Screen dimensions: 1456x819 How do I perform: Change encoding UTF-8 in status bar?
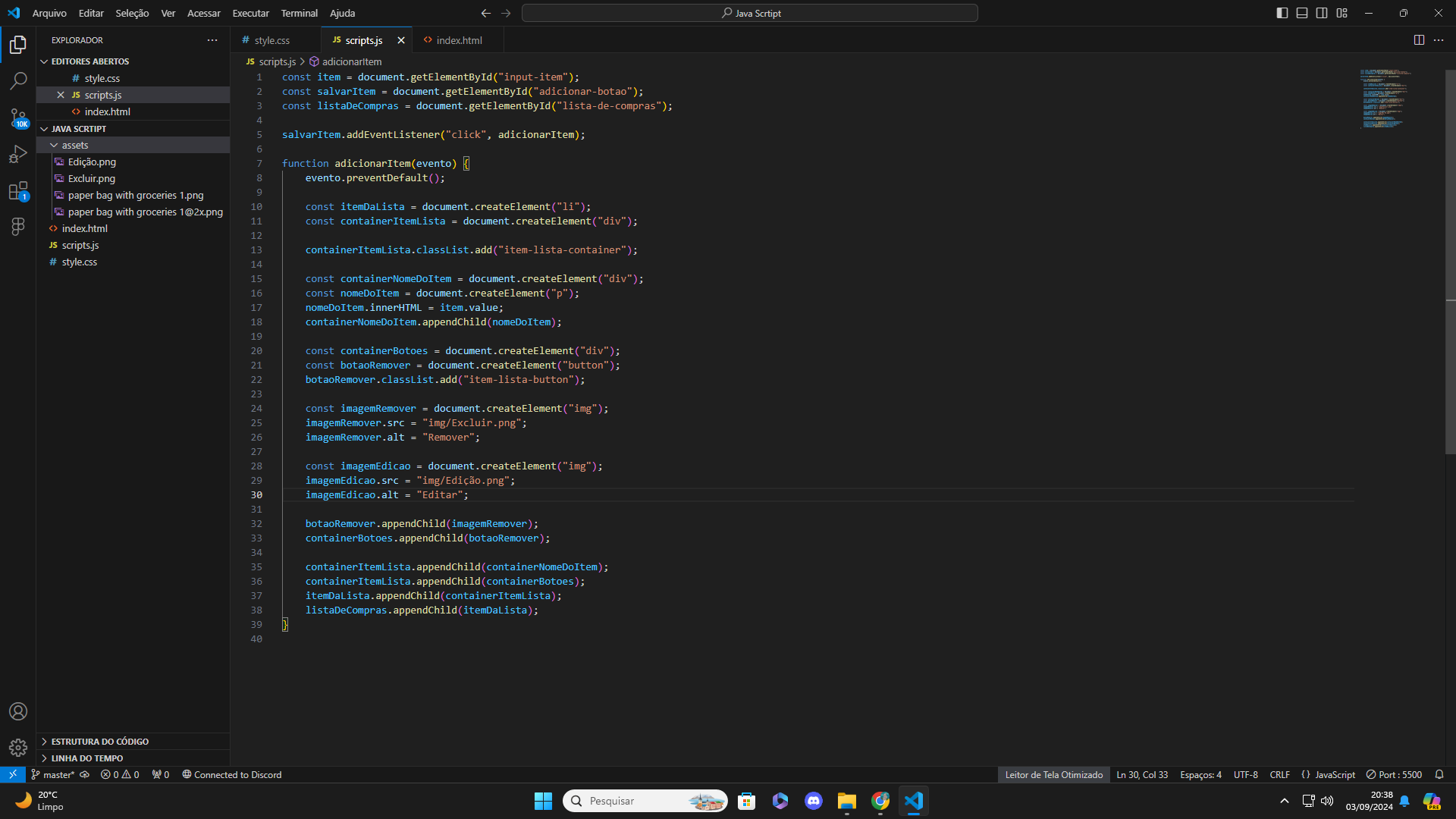1246,774
